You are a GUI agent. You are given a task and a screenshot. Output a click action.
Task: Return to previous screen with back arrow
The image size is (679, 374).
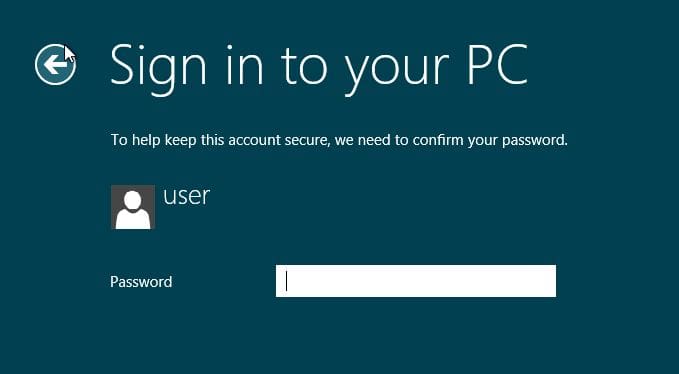(55, 64)
